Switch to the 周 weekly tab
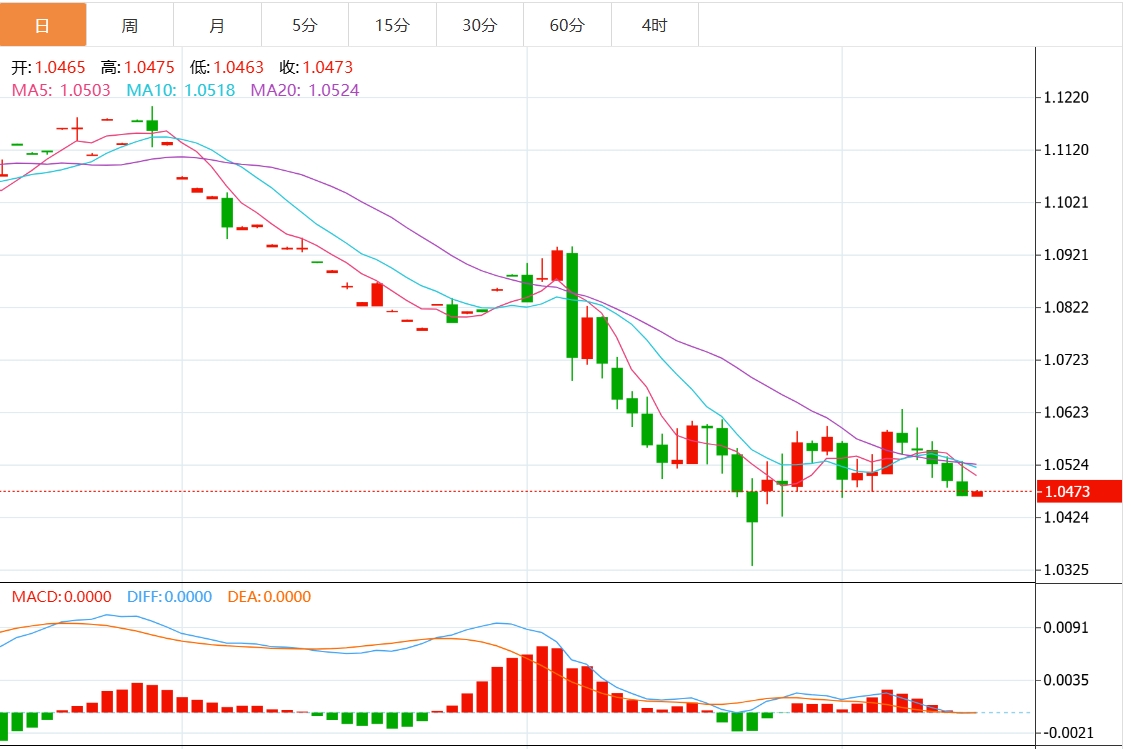1131x749 pixels. click(130, 25)
